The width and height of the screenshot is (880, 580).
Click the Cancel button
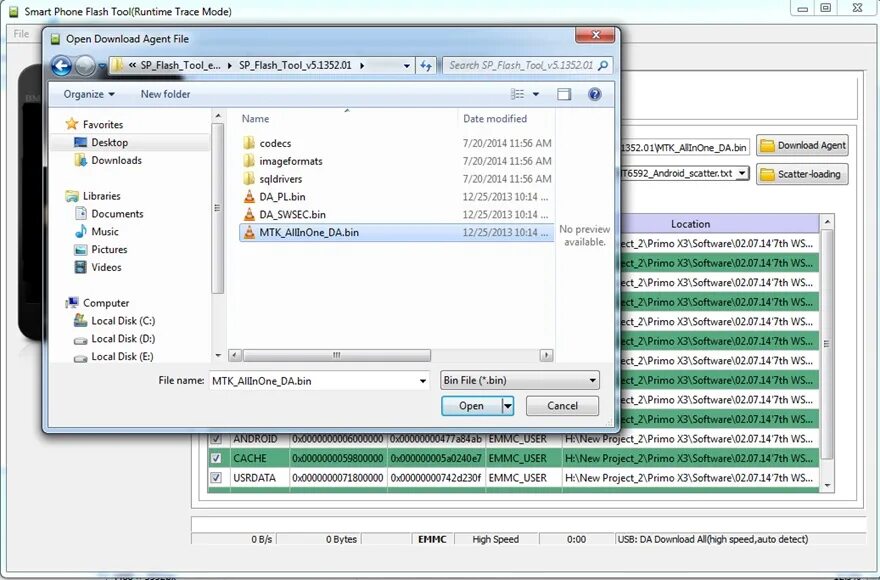[562, 406]
